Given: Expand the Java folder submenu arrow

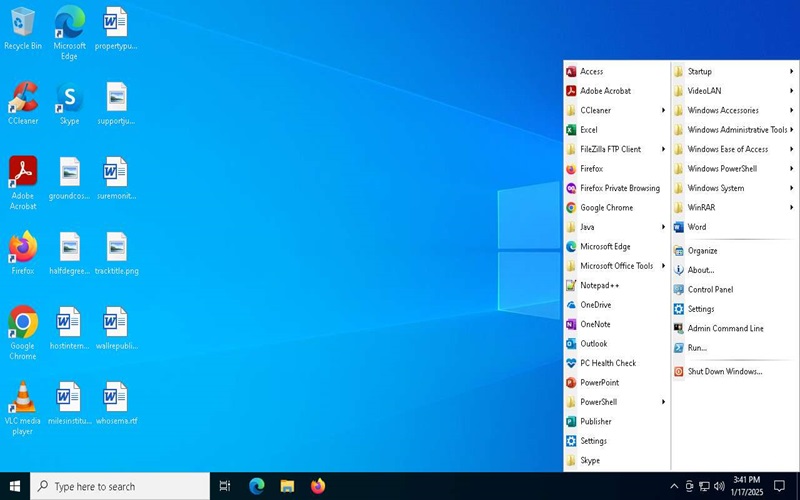Looking at the screenshot, I should pyautogui.click(x=663, y=227).
